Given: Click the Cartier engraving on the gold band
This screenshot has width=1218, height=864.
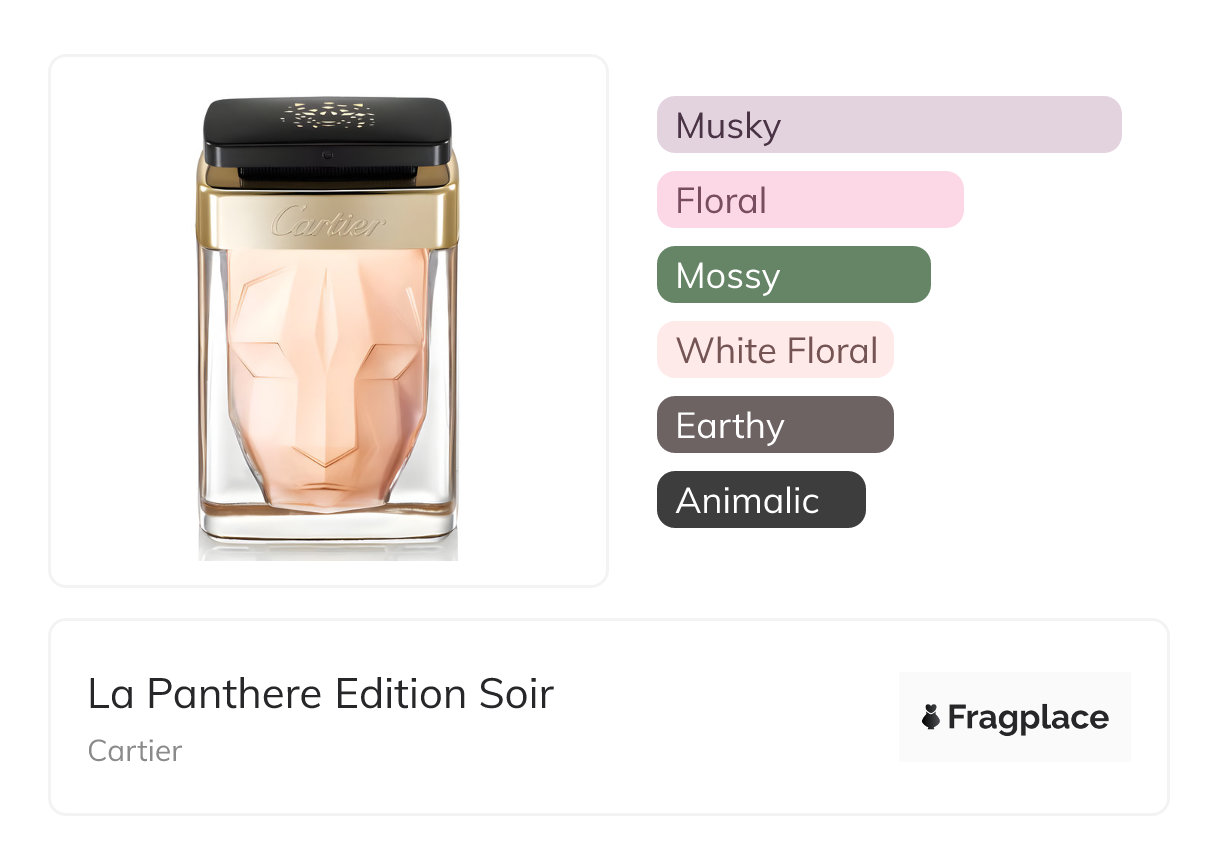Looking at the screenshot, I should click(x=327, y=221).
